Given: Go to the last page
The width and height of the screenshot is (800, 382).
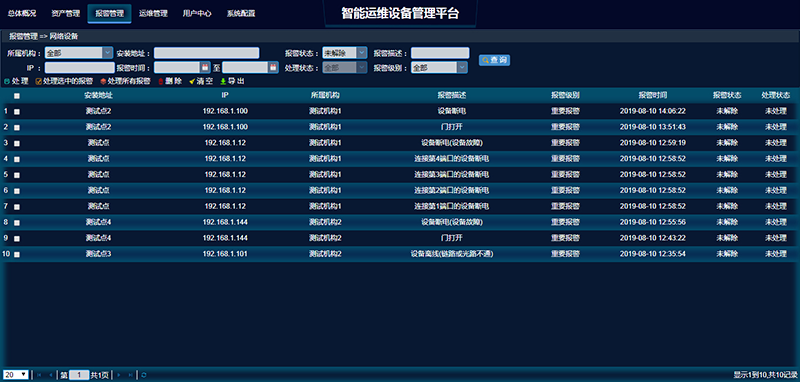Looking at the screenshot, I should click(131, 375).
